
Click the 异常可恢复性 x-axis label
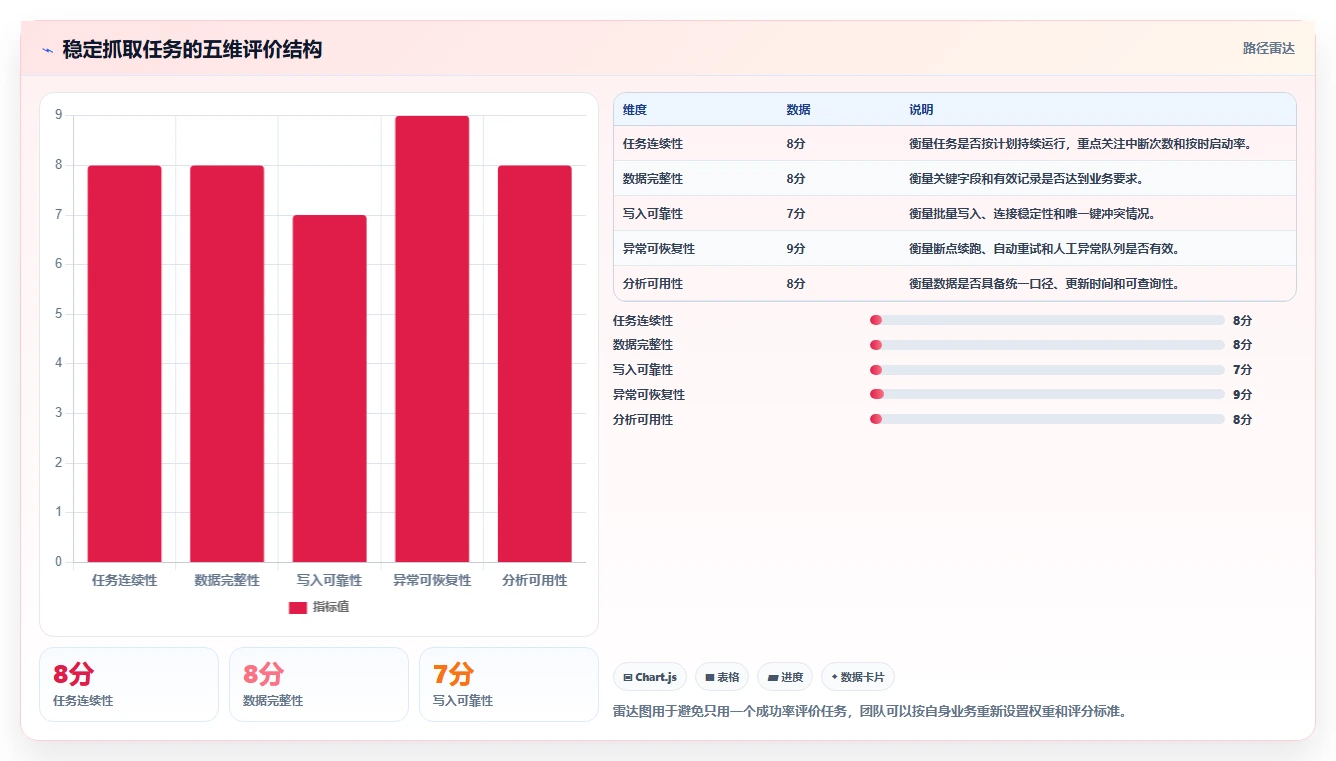tap(432, 580)
